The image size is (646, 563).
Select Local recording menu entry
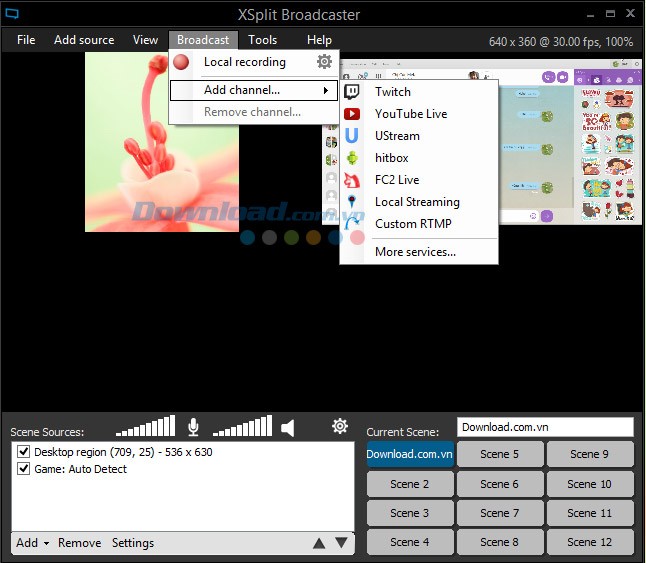tap(254, 62)
